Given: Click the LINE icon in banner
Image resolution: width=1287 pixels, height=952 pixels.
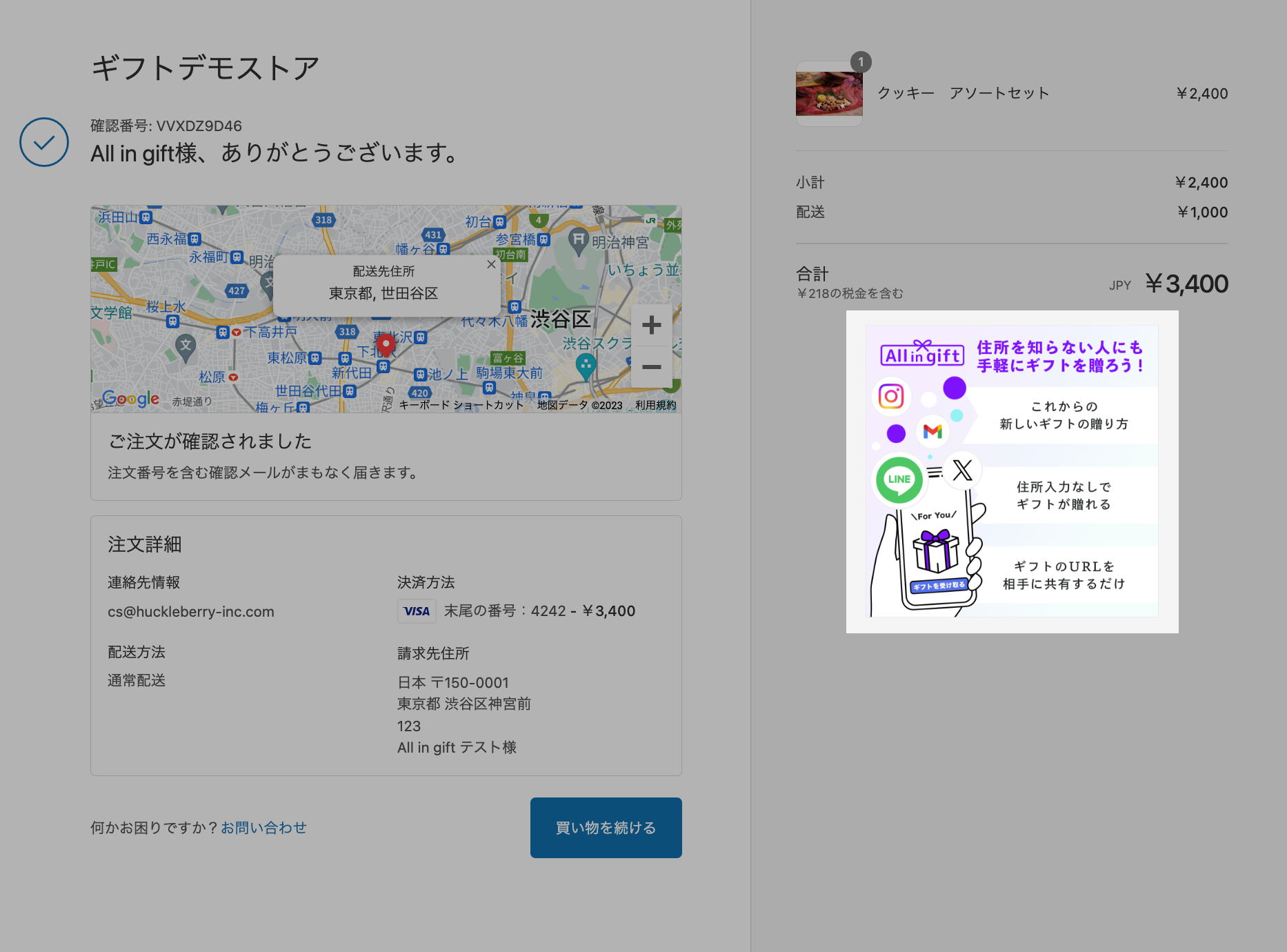Looking at the screenshot, I should point(899,479).
